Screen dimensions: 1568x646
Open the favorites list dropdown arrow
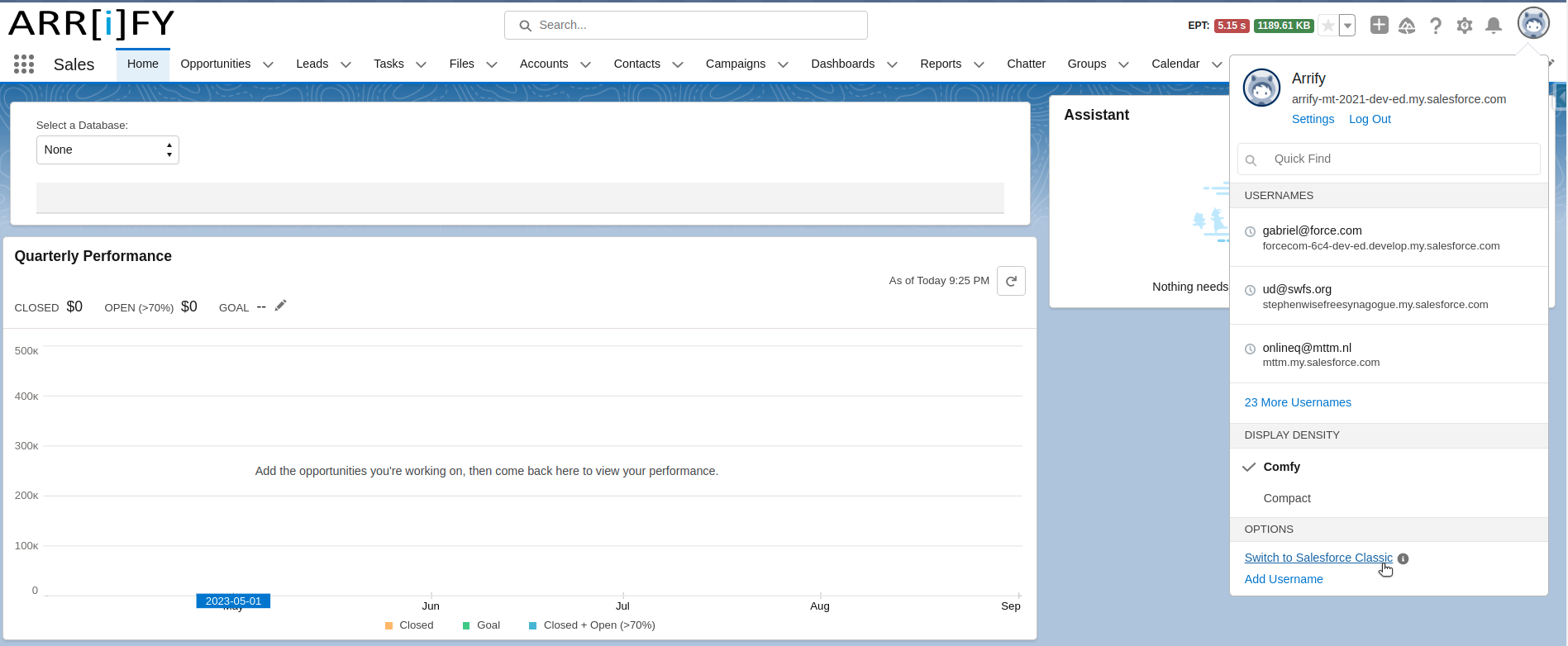pyautogui.click(x=1347, y=26)
